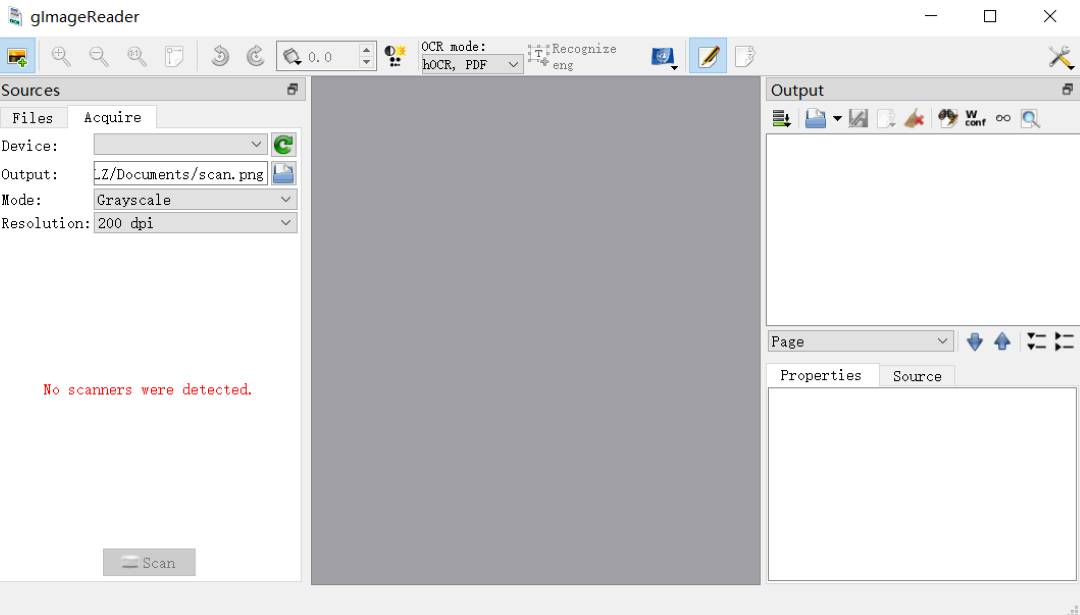Image resolution: width=1080 pixels, height=615 pixels.
Task: Open the Source tab in Properties panel
Action: [916, 376]
